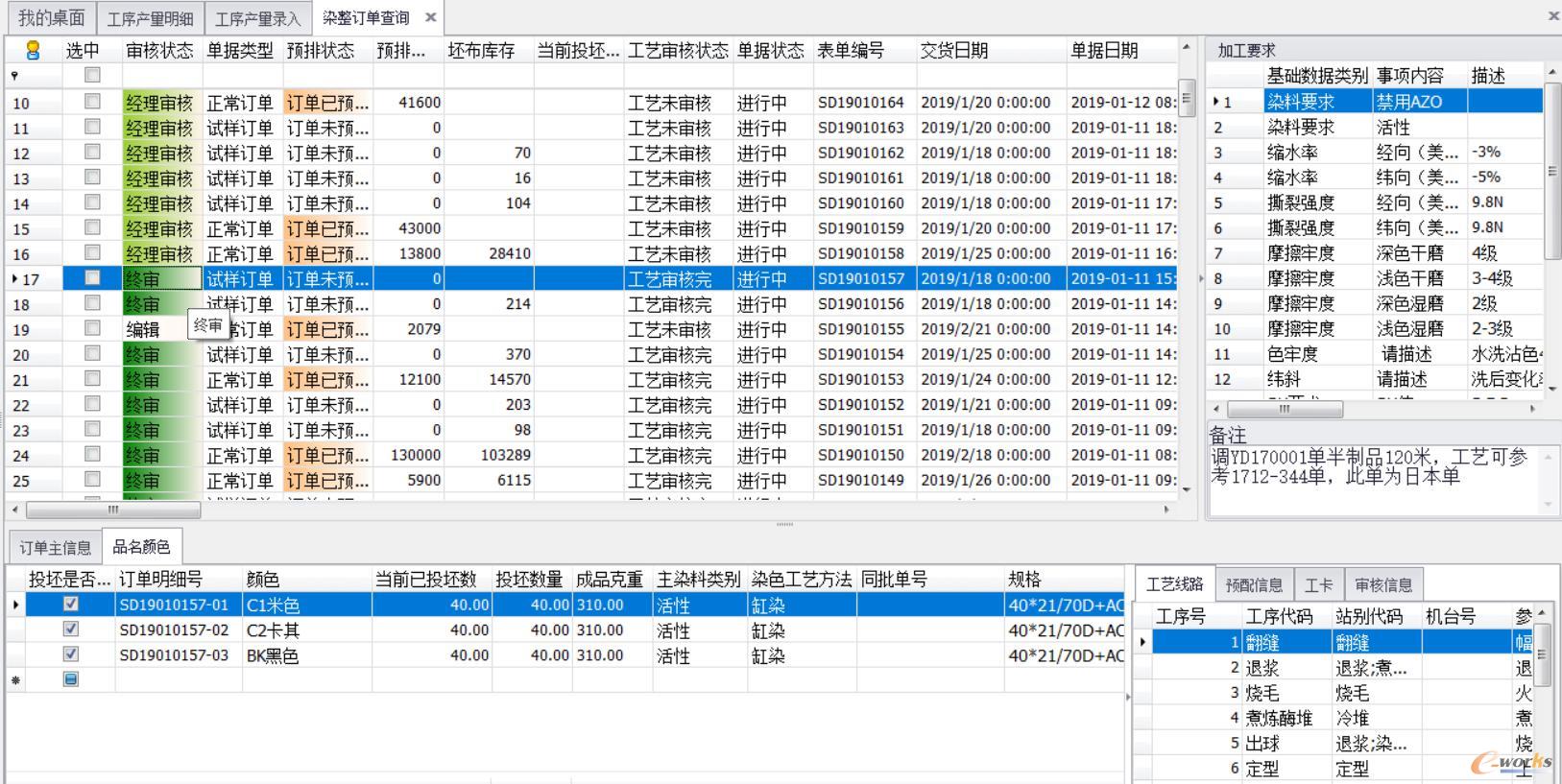1562x784 pixels.
Task: Tick checkbox for row 10 order
Action: tap(92, 101)
